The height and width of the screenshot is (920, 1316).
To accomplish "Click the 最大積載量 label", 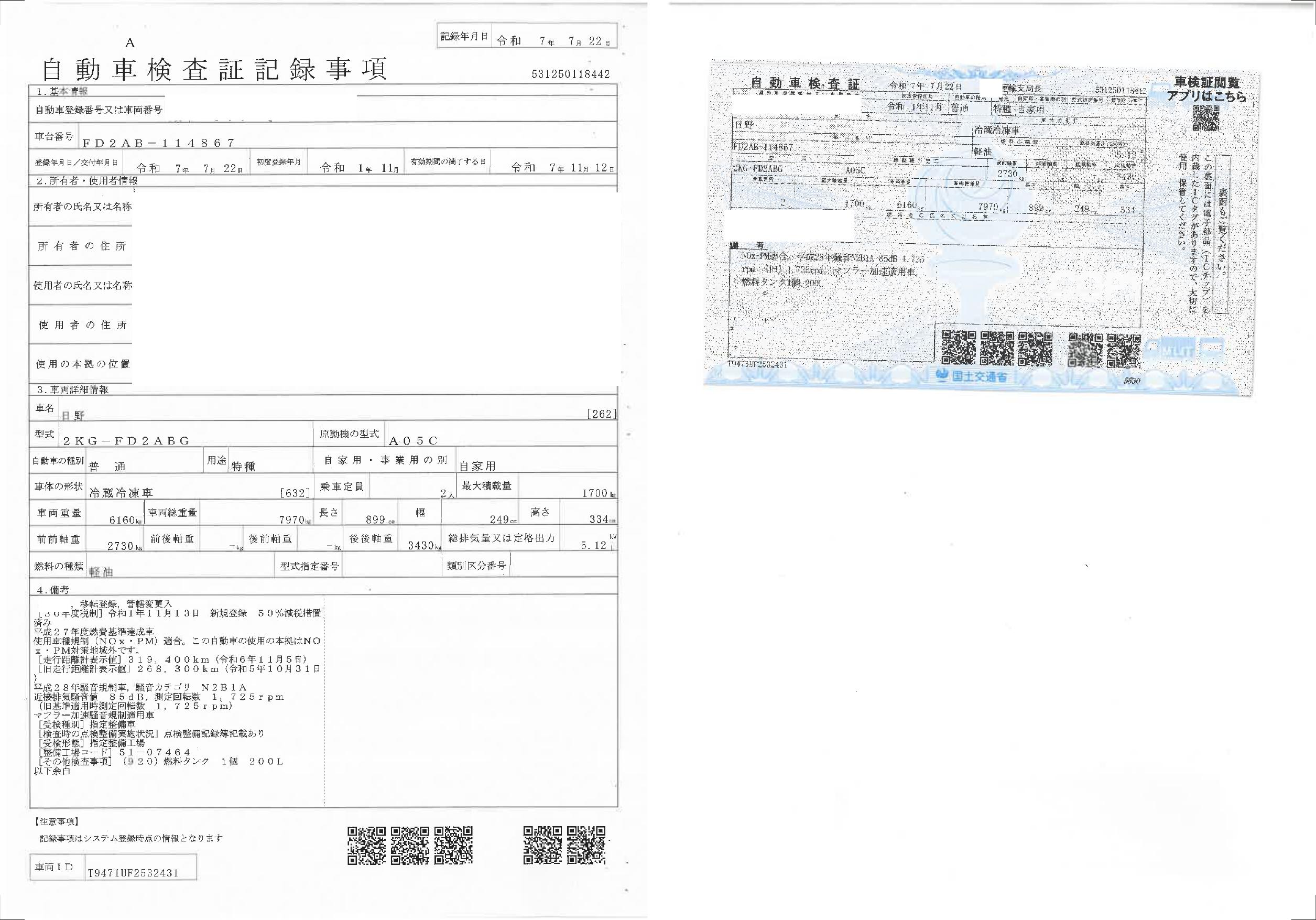I will [487, 485].
